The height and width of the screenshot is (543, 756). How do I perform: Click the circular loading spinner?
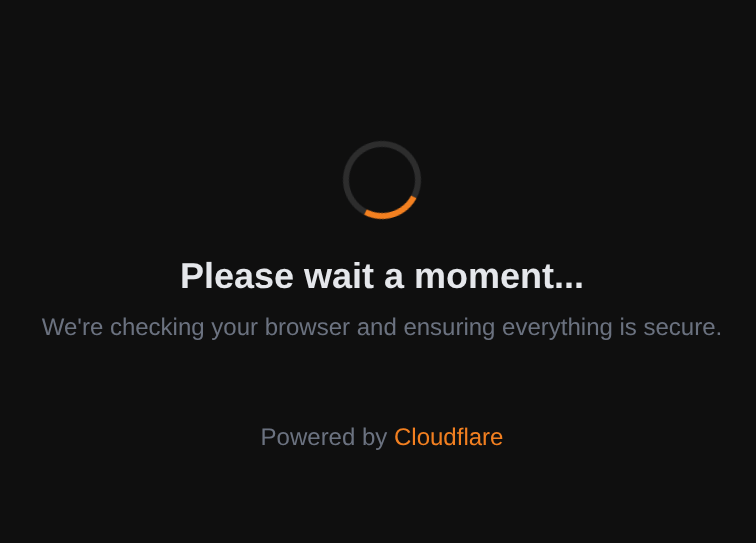(x=382, y=180)
